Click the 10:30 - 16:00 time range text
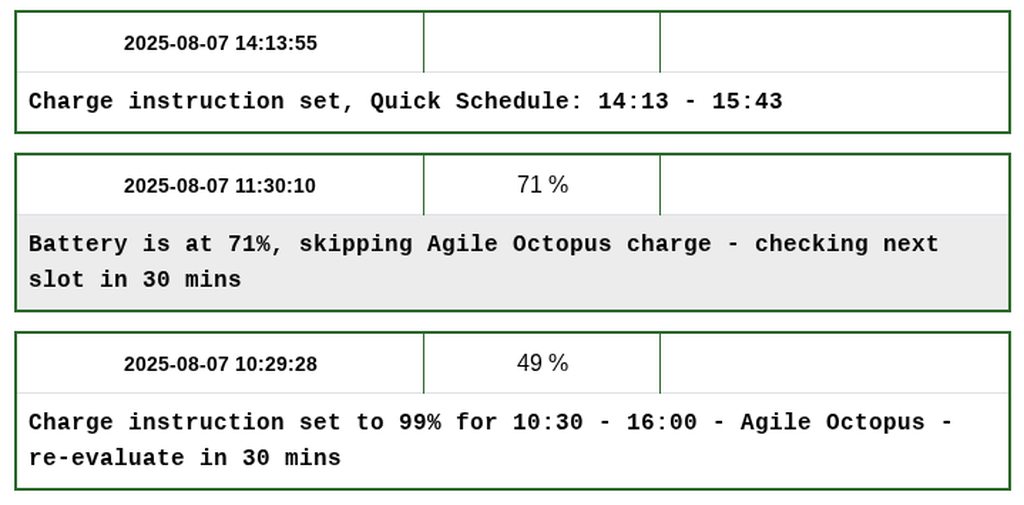This screenshot has height=505, width=1024. point(604,423)
